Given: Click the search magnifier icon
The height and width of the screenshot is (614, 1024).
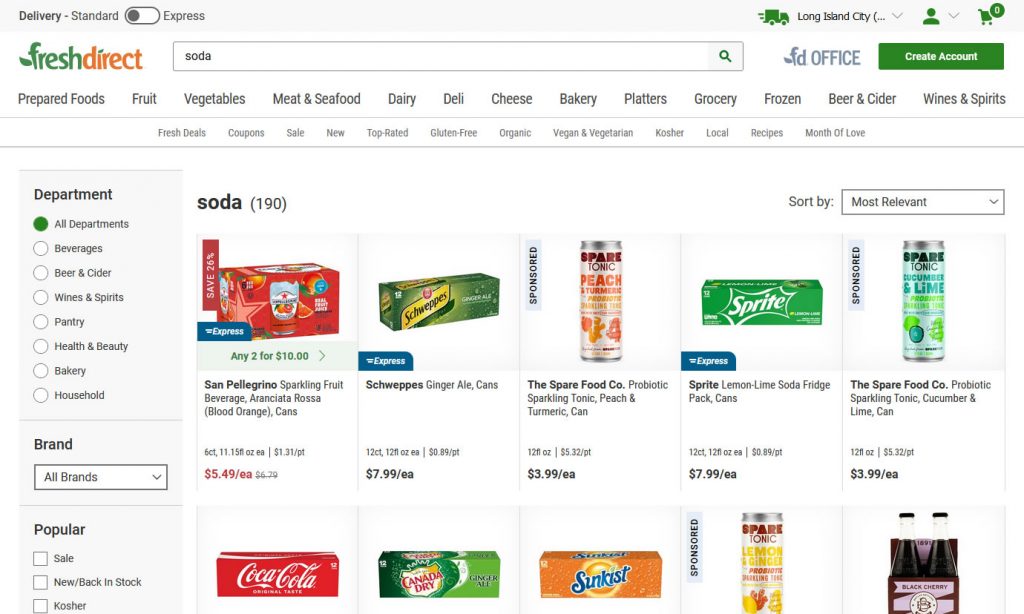Looking at the screenshot, I should 725,57.
